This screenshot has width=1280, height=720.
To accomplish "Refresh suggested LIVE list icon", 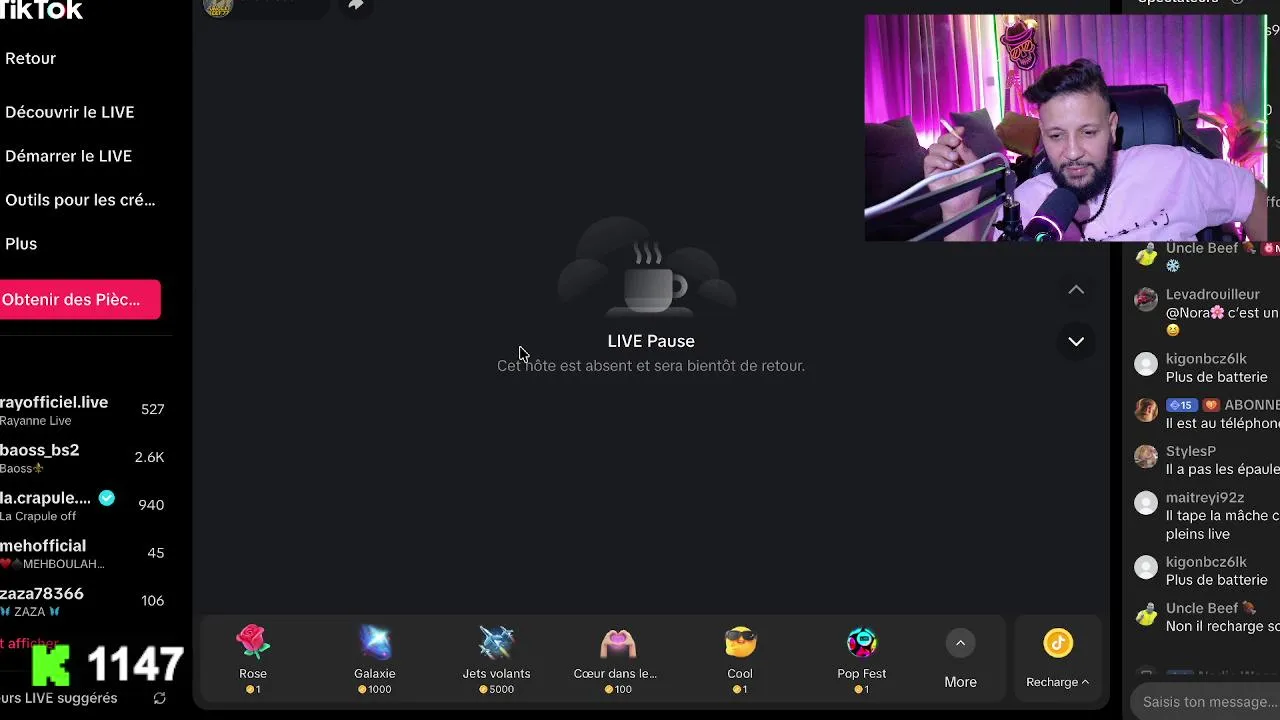I will pos(159,698).
